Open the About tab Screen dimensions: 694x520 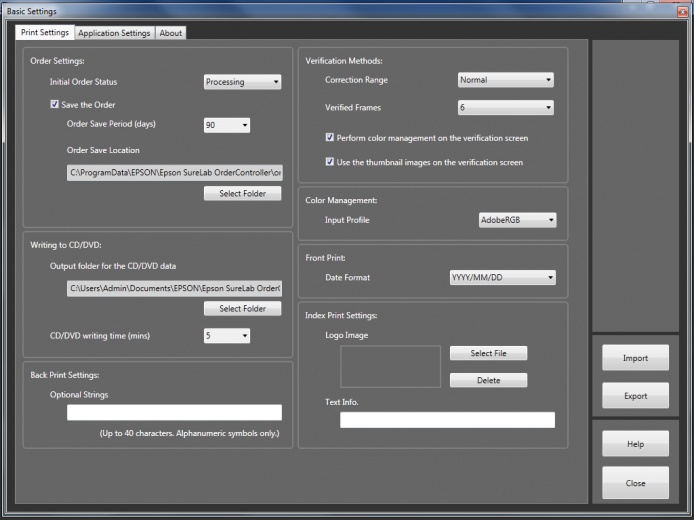pyautogui.click(x=170, y=33)
